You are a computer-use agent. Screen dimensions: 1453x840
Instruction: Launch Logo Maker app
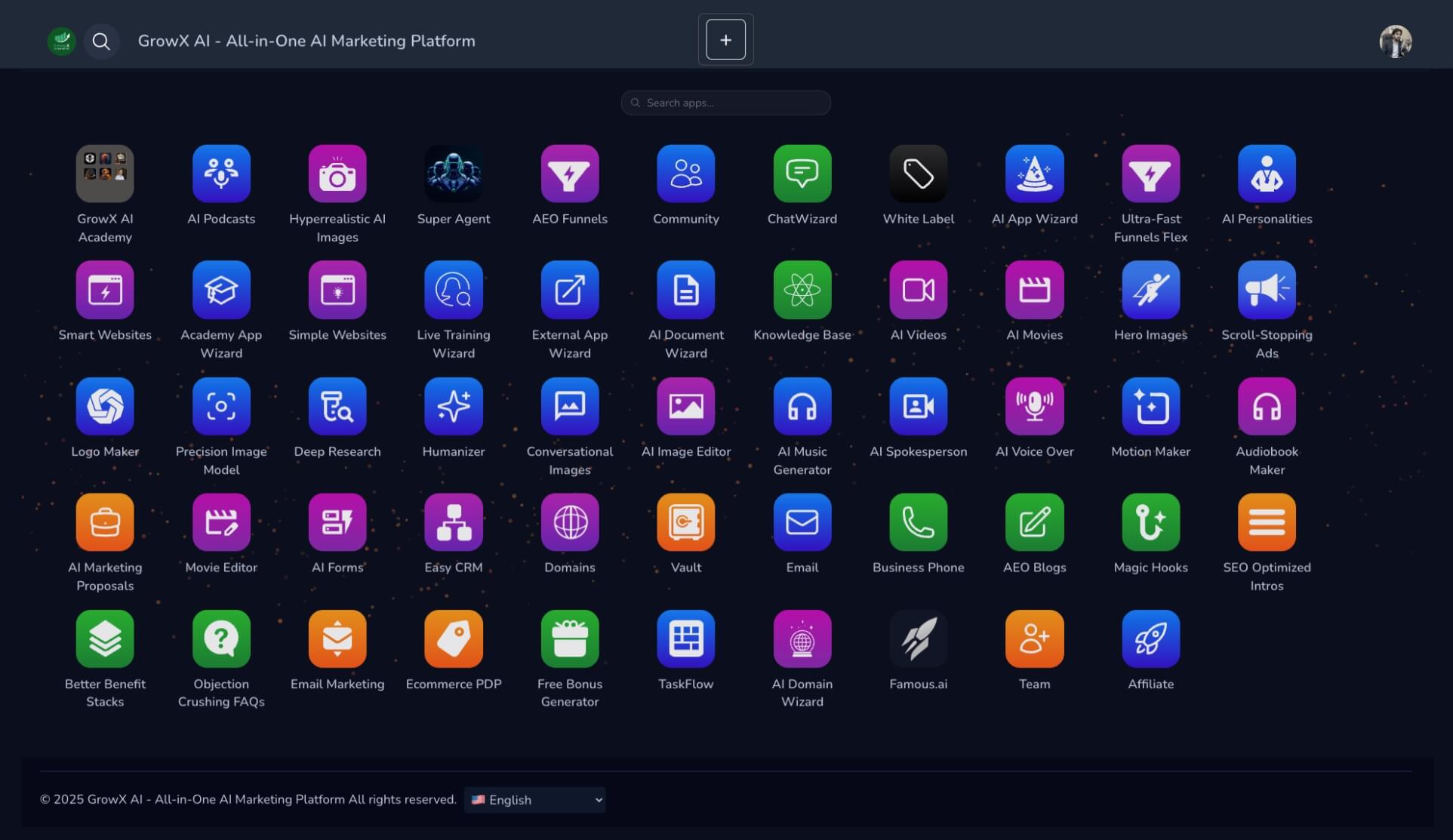point(105,406)
